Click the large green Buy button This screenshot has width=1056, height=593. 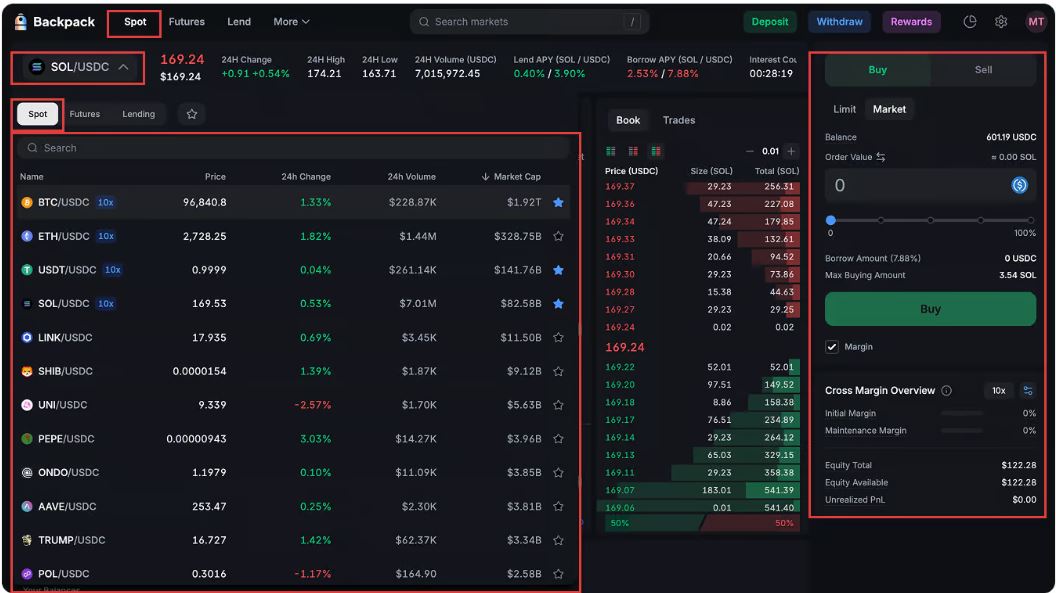pyautogui.click(x=930, y=309)
